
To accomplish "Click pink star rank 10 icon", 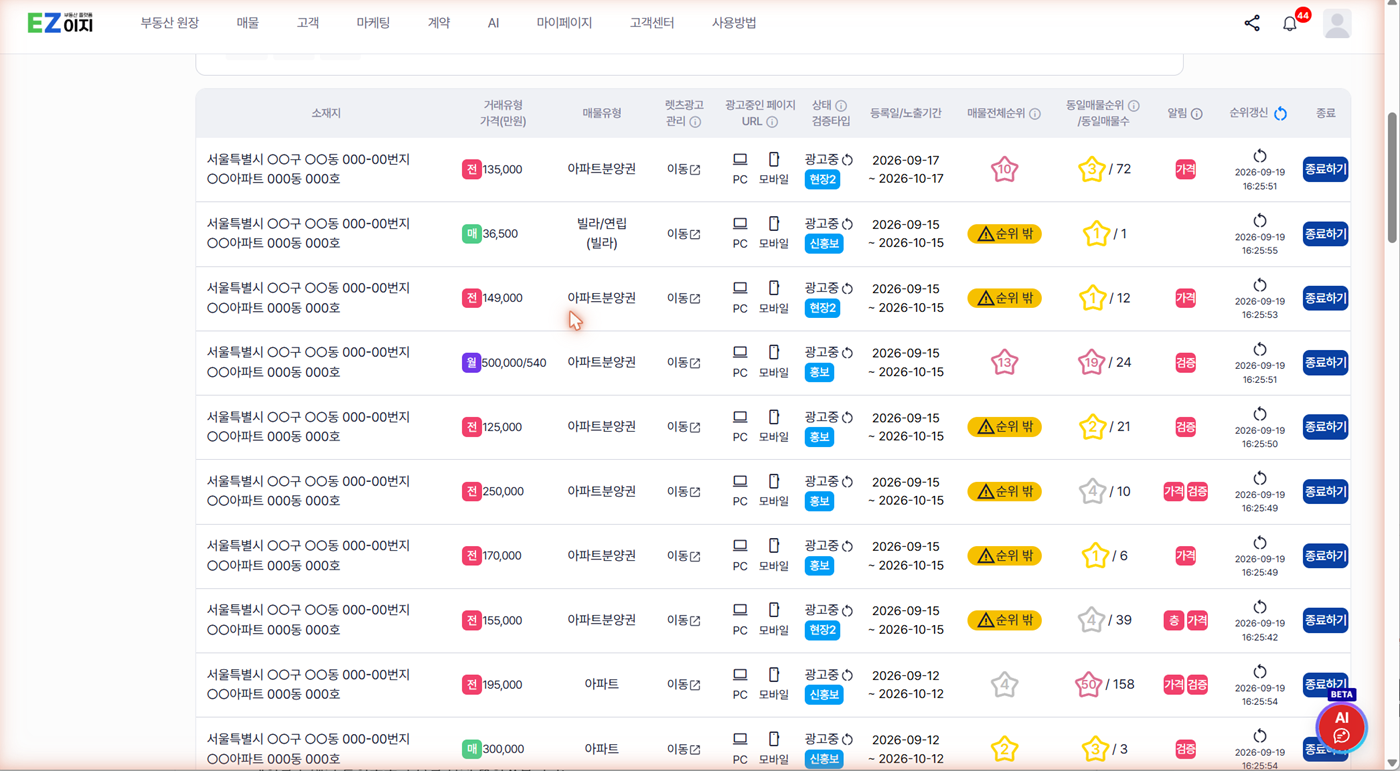I will [x=1004, y=169].
